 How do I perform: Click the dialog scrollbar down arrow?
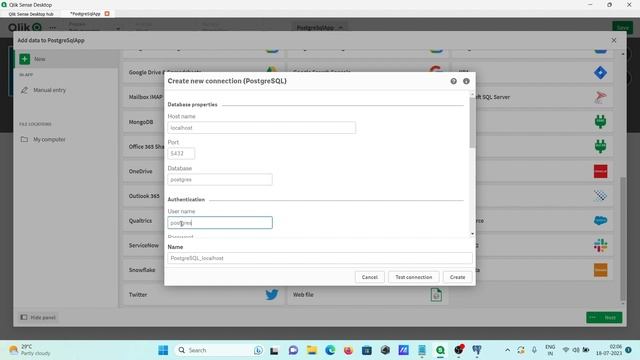(x=472, y=234)
